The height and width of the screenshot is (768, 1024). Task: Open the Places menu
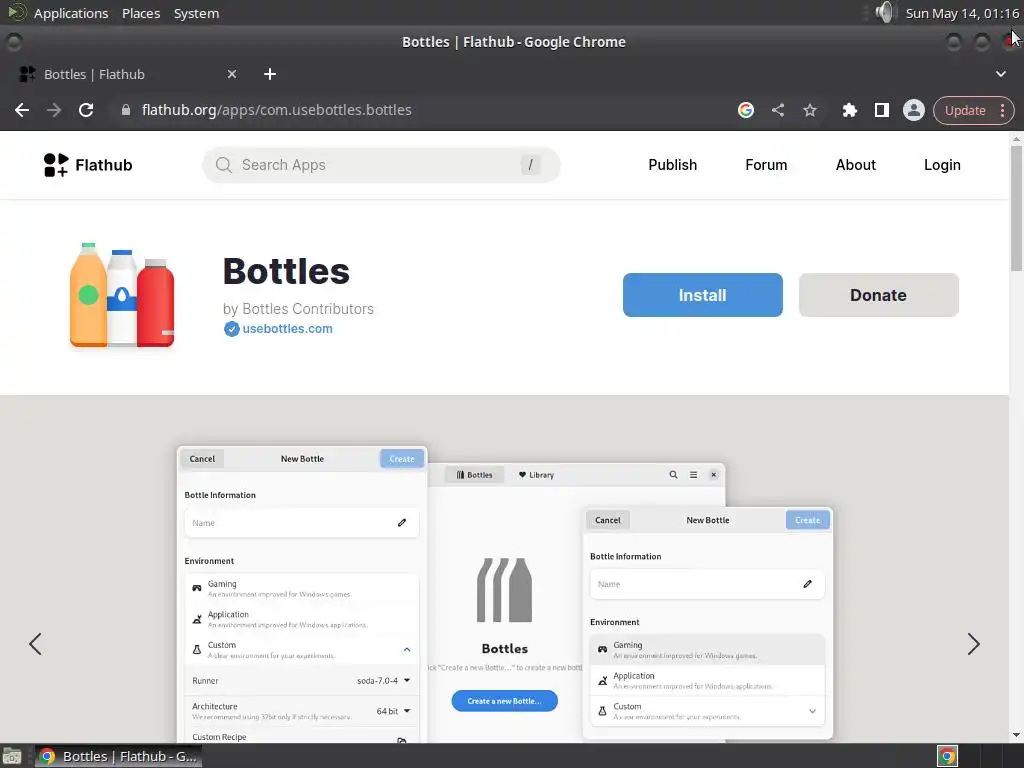pyautogui.click(x=141, y=13)
